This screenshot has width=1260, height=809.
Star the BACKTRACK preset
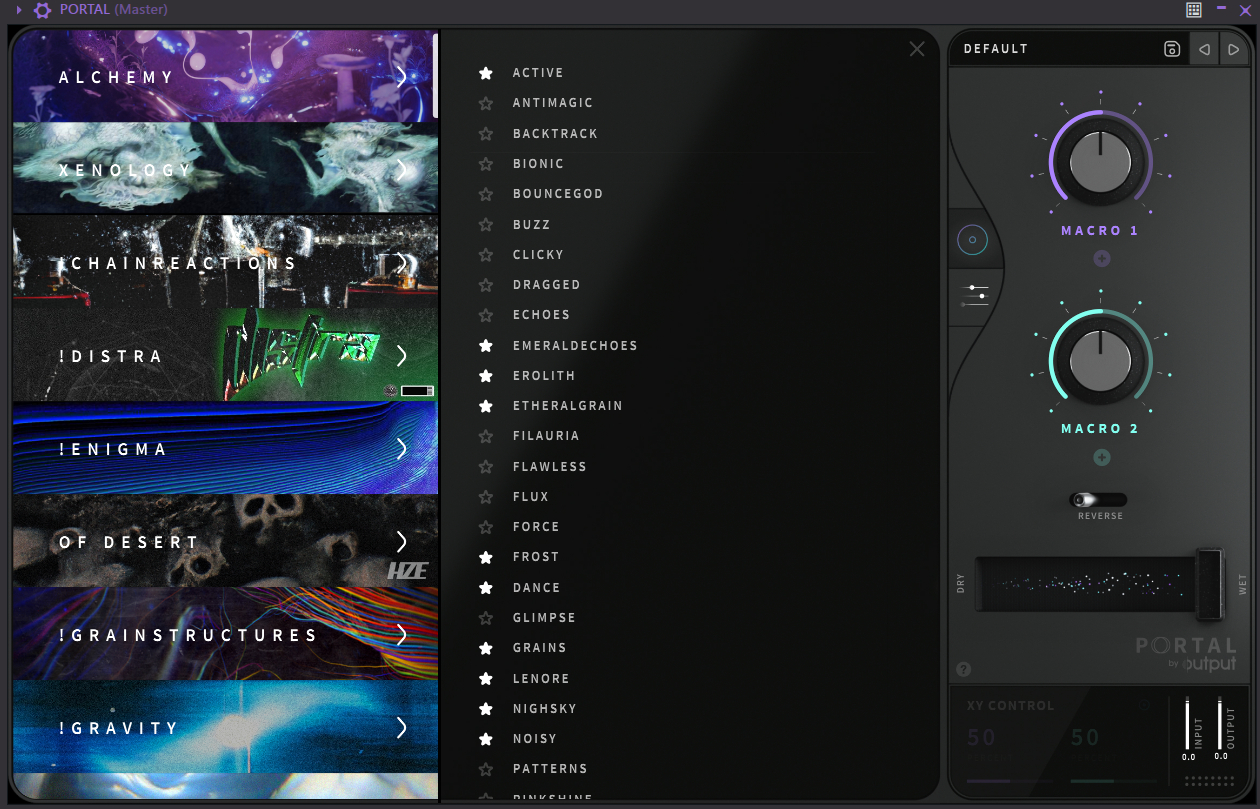point(486,133)
